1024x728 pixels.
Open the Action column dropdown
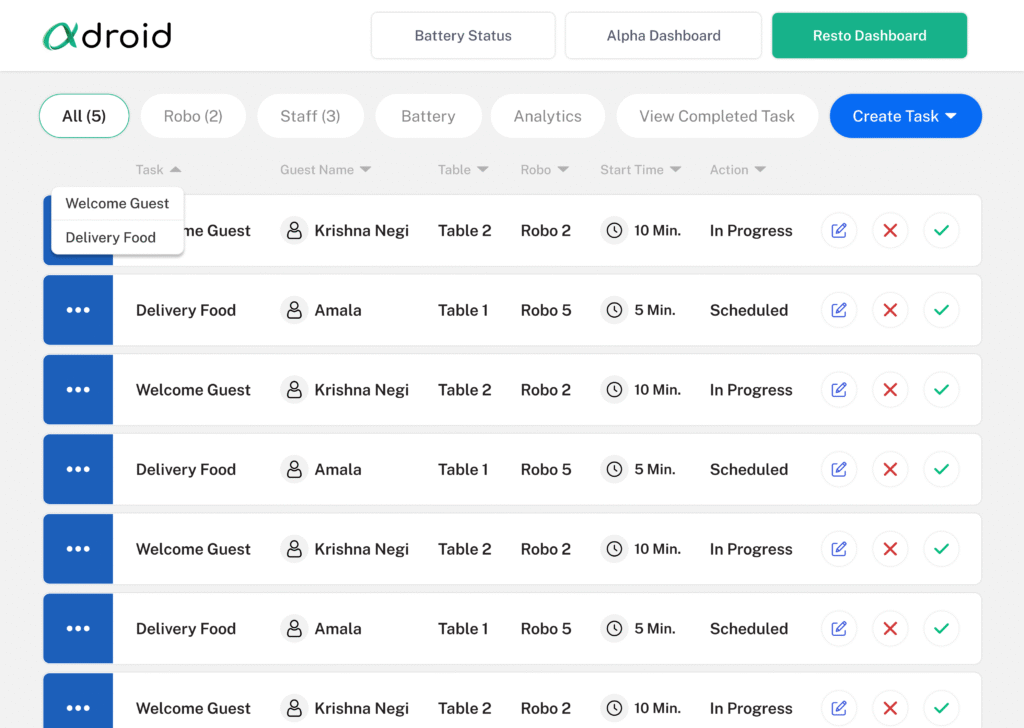[761, 170]
